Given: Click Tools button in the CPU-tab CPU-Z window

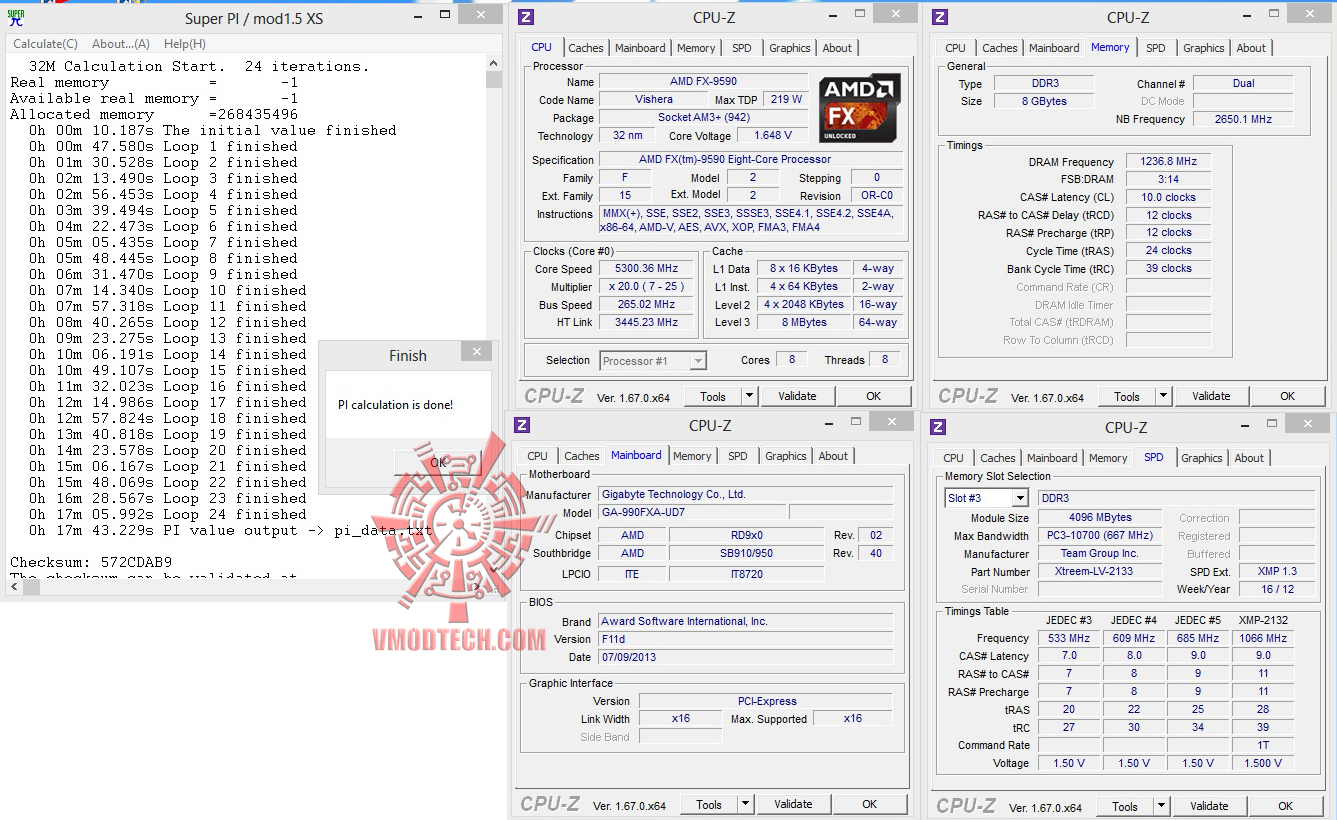Looking at the screenshot, I should [713, 396].
